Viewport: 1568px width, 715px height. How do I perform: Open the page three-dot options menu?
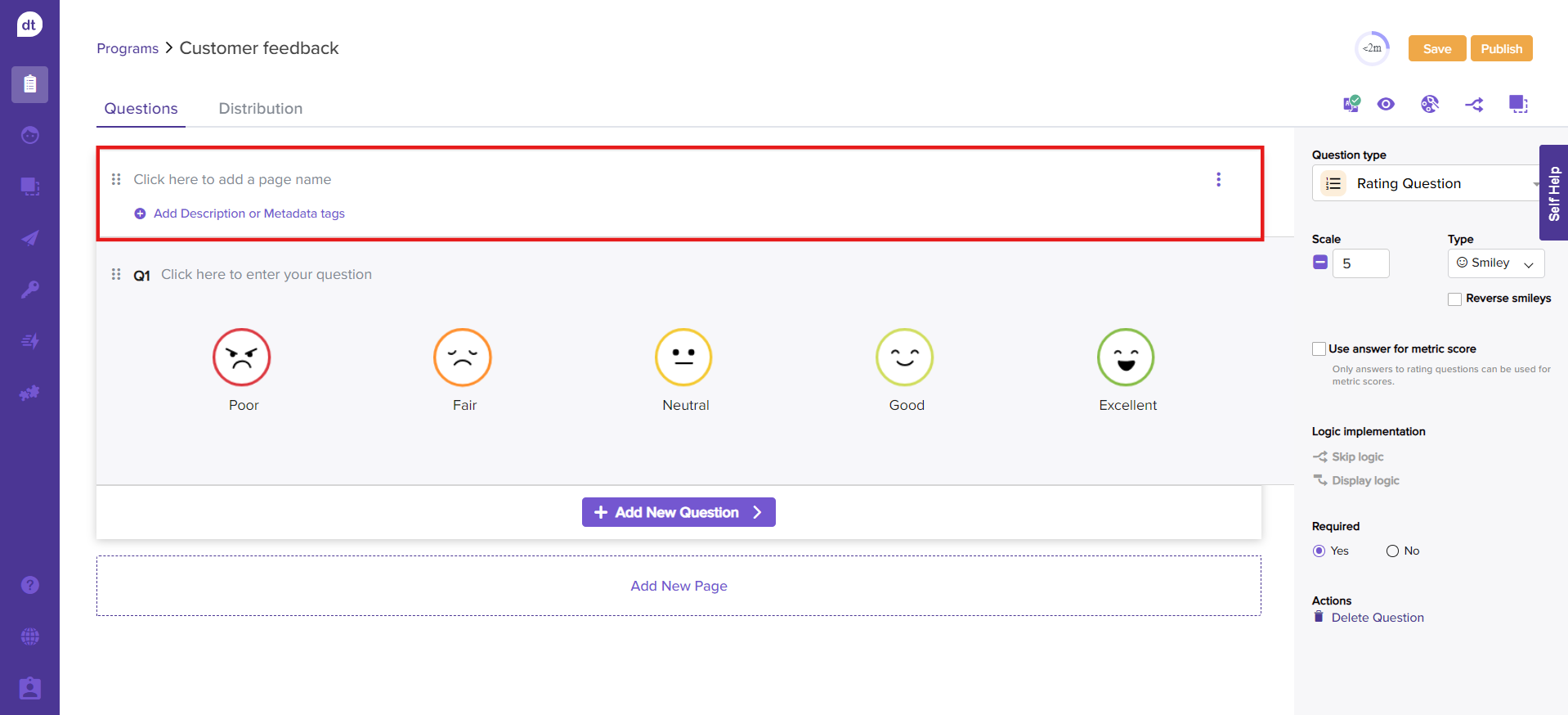(1218, 179)
